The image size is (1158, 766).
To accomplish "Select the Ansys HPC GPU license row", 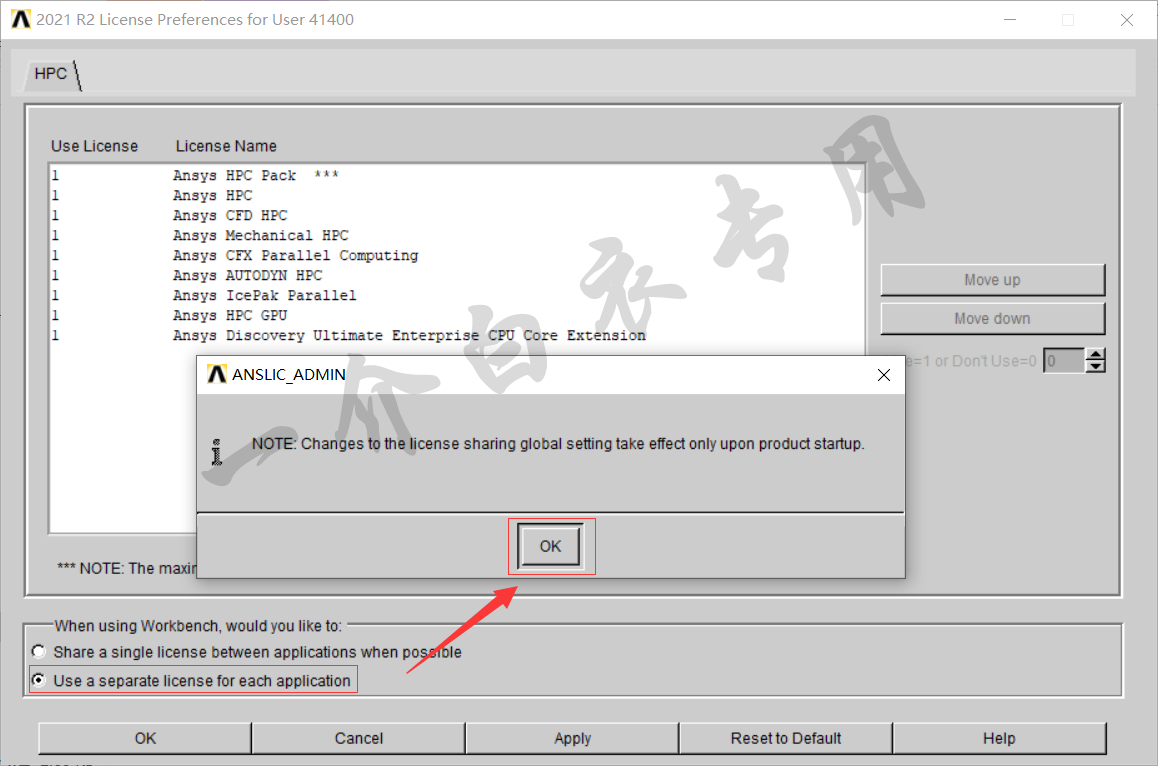I will [x=456, y=315].
